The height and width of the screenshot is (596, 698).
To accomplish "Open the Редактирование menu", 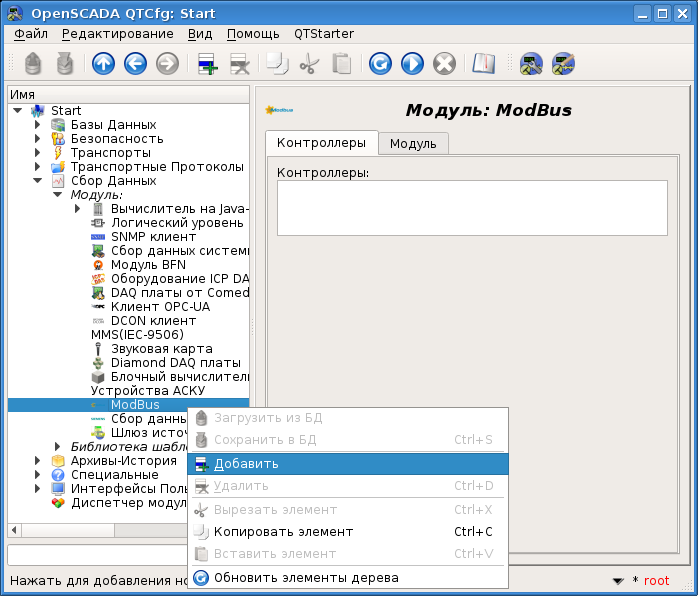I will [117, 34].
